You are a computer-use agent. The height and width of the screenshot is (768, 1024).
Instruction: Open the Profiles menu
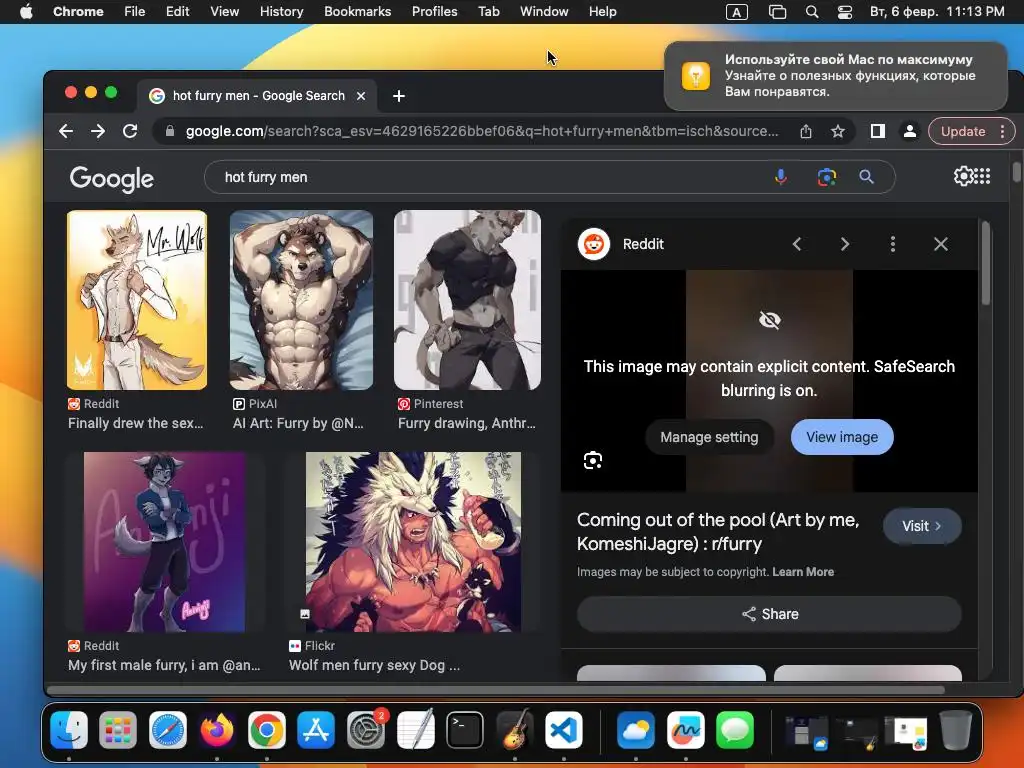pos(434,12)
